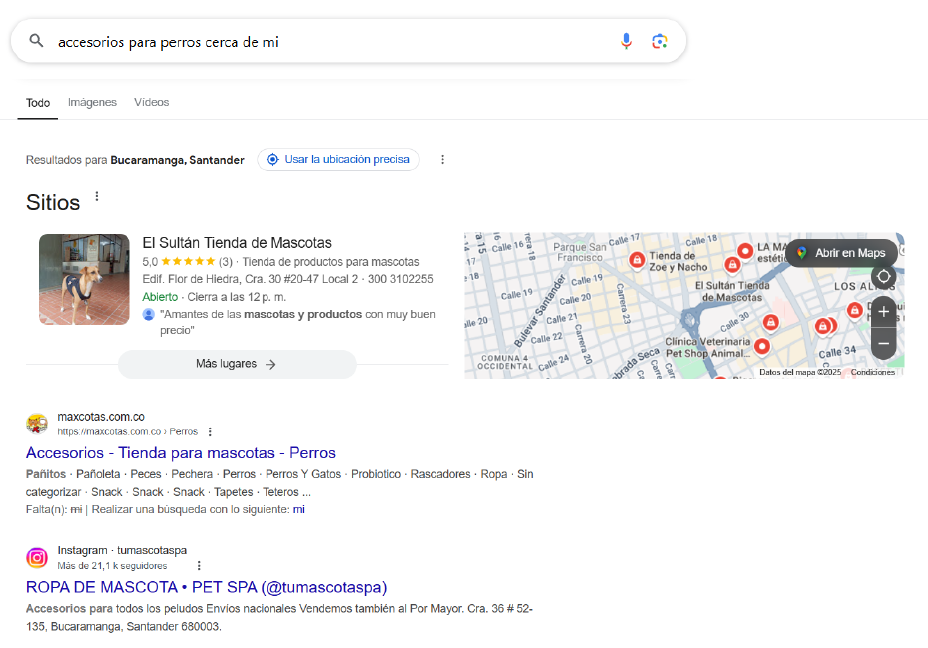This screenshot has width=928, height=648.
Task: Click the address 'Edif. Flor de Hiedra' line
Action: (x=288, y=279)
